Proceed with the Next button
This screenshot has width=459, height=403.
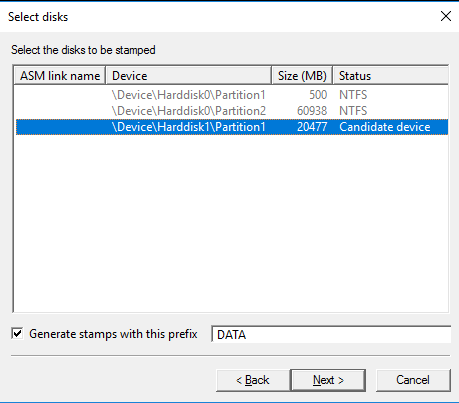click(328, 380)
